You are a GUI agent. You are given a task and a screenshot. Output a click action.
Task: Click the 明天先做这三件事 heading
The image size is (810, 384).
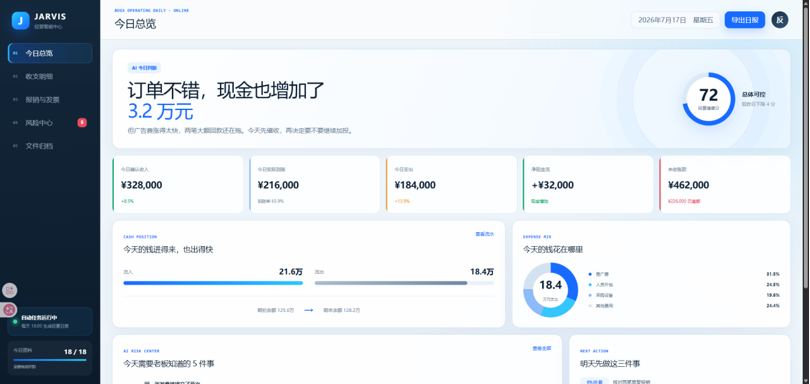610,364
